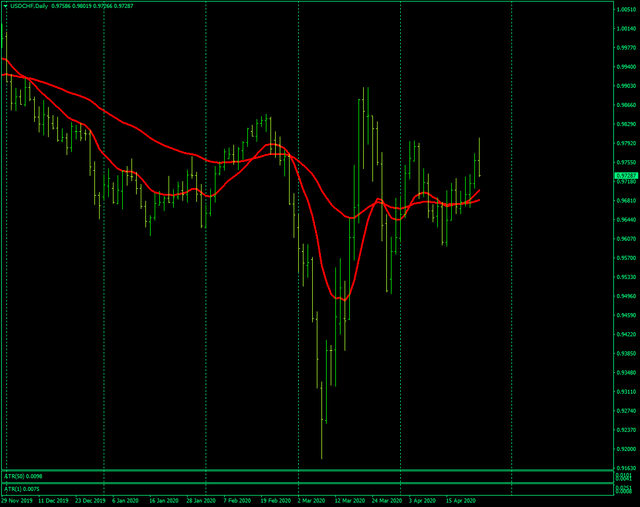Click the 6 Jan 2020 date label

(125, 500)
